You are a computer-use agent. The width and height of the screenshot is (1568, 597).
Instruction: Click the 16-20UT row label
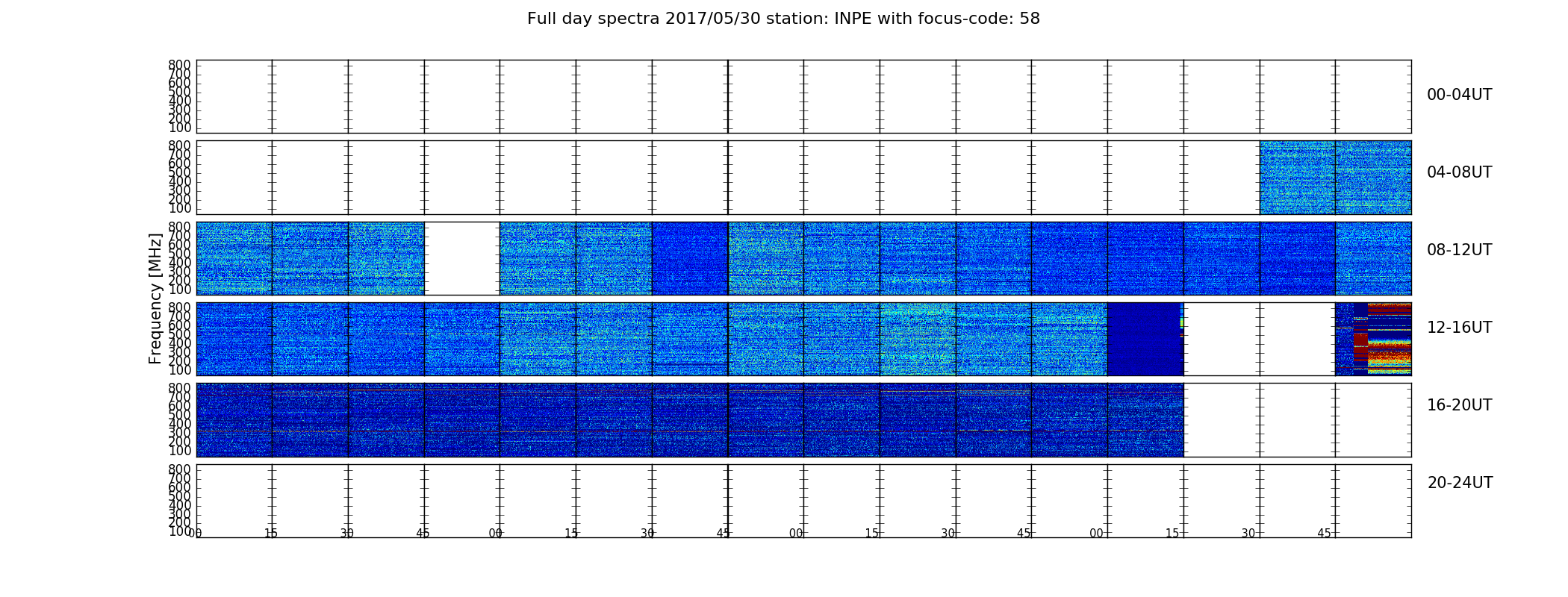point(1459,405)
